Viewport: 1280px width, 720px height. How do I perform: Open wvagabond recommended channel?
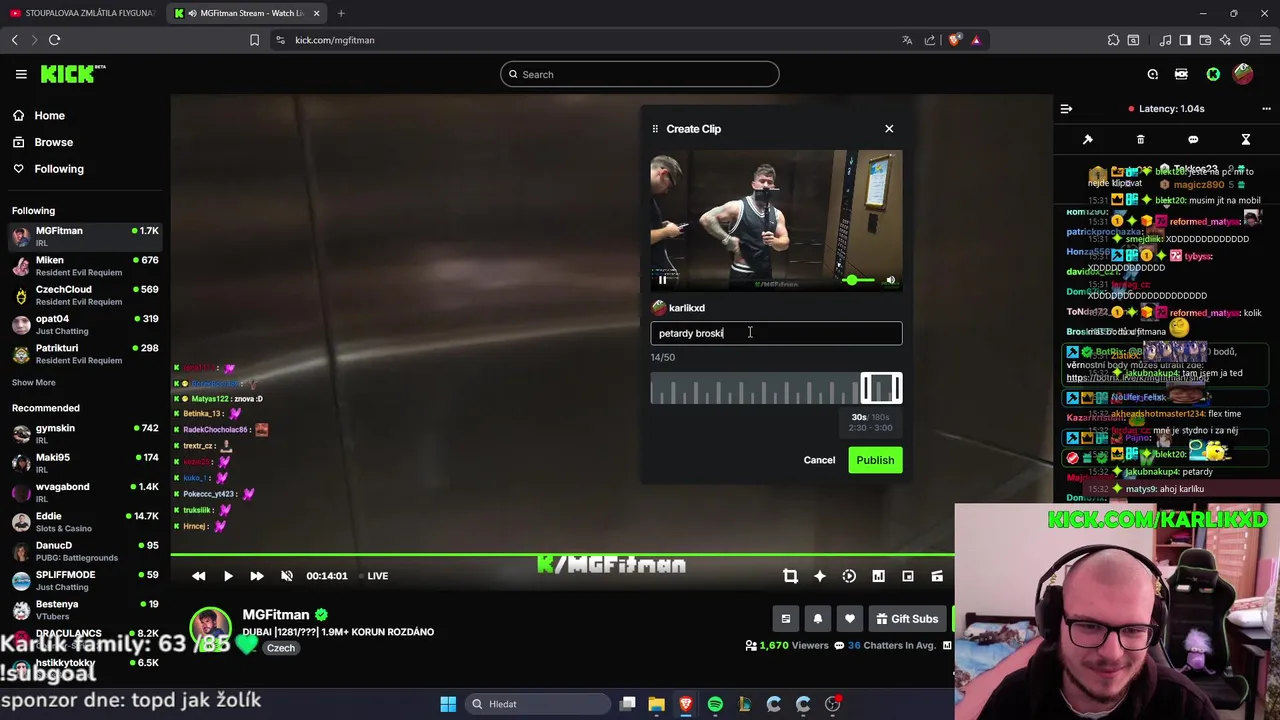click(x=85, y=493)
